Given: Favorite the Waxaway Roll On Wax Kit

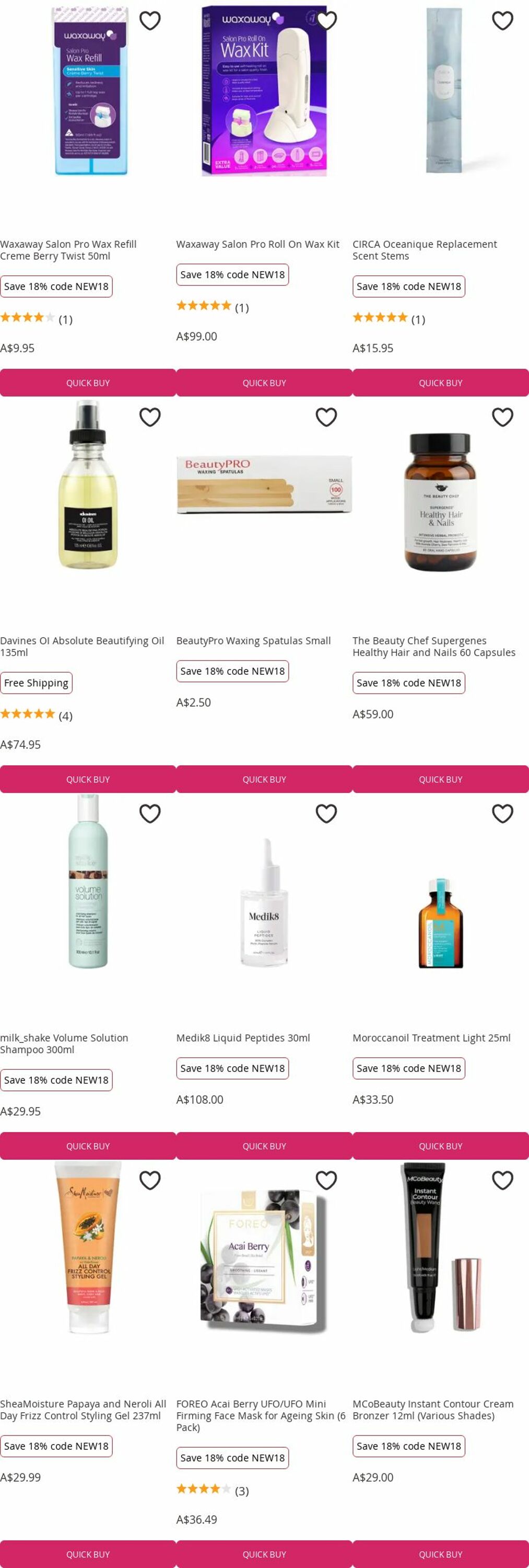Looking at the screenshot, I should tap(326, 21).
